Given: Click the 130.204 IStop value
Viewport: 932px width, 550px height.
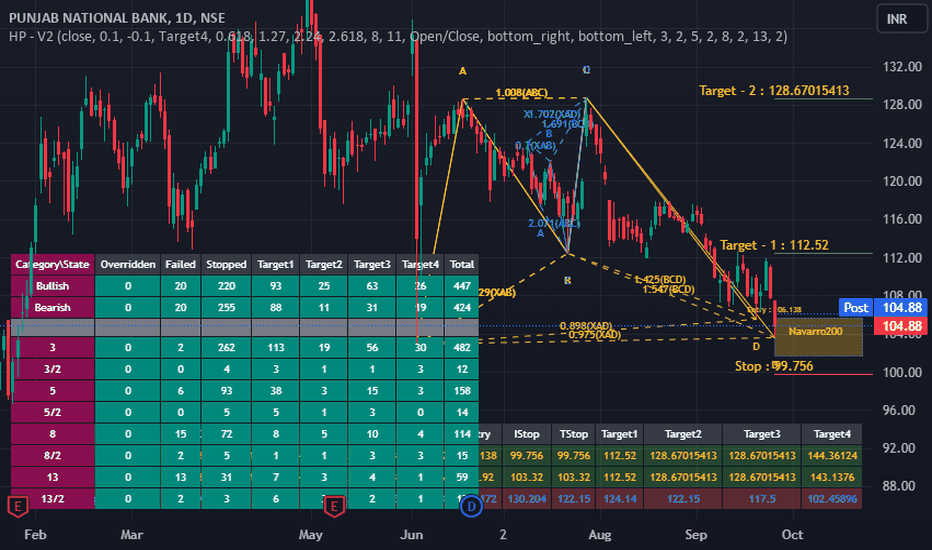Looking at the screenshot, I should (x=527, y=499).
